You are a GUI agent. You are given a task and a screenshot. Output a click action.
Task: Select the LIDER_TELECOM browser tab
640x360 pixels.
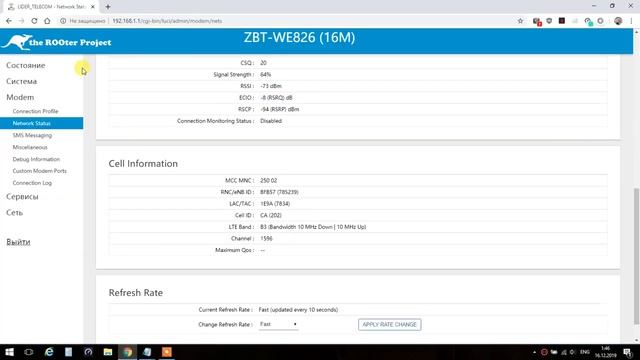(51, 7)
